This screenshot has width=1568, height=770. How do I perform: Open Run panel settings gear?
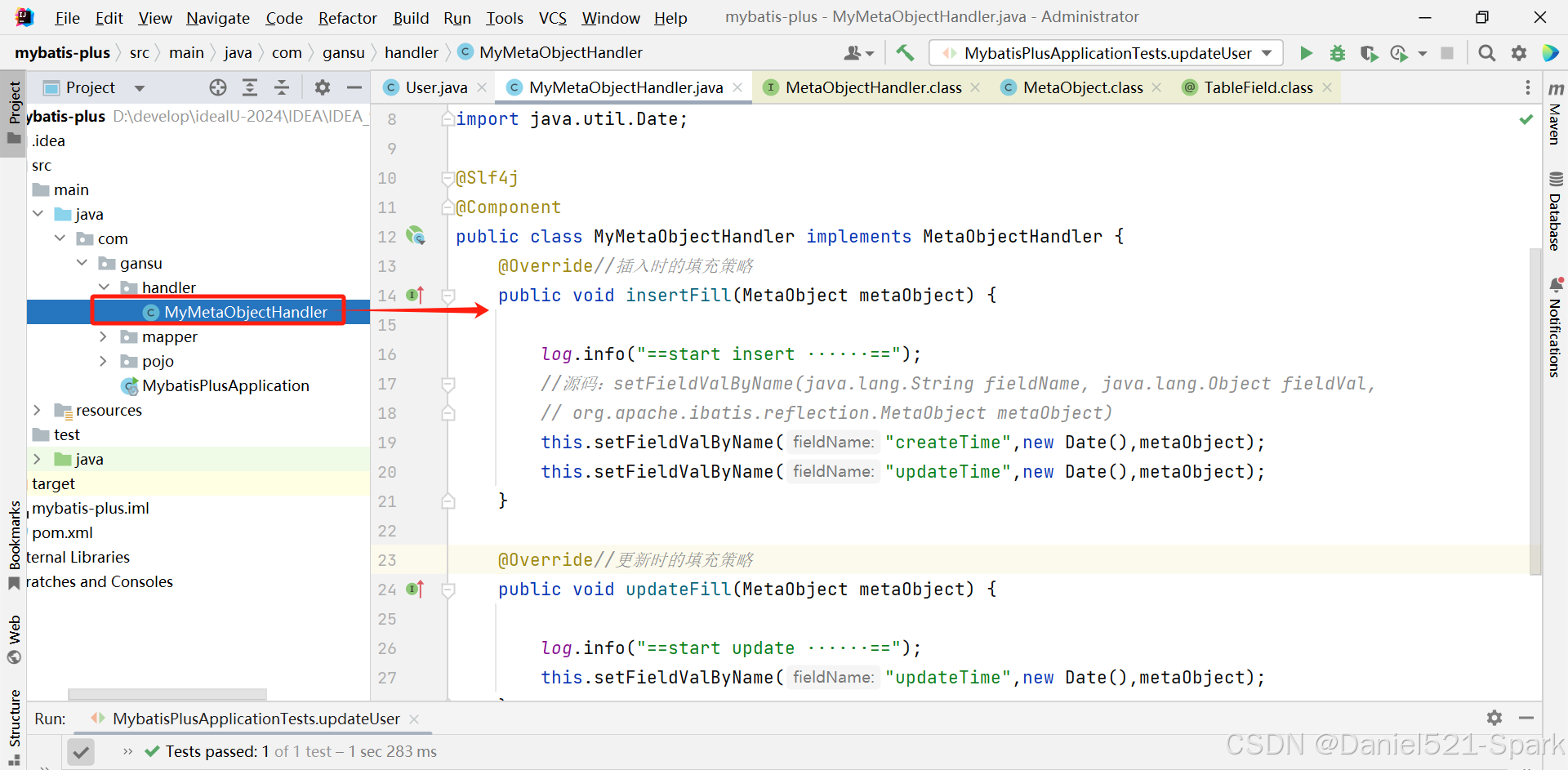[1494, 718]
